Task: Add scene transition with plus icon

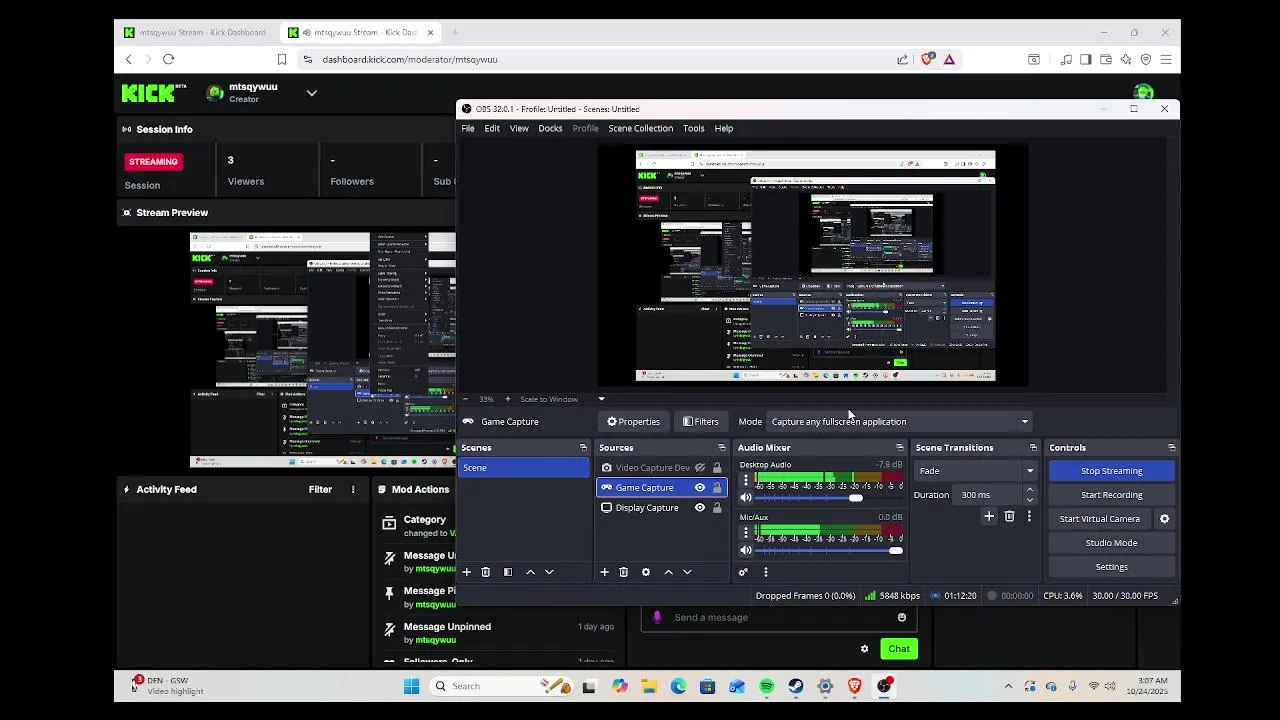Action: click(x=989, y=516)
